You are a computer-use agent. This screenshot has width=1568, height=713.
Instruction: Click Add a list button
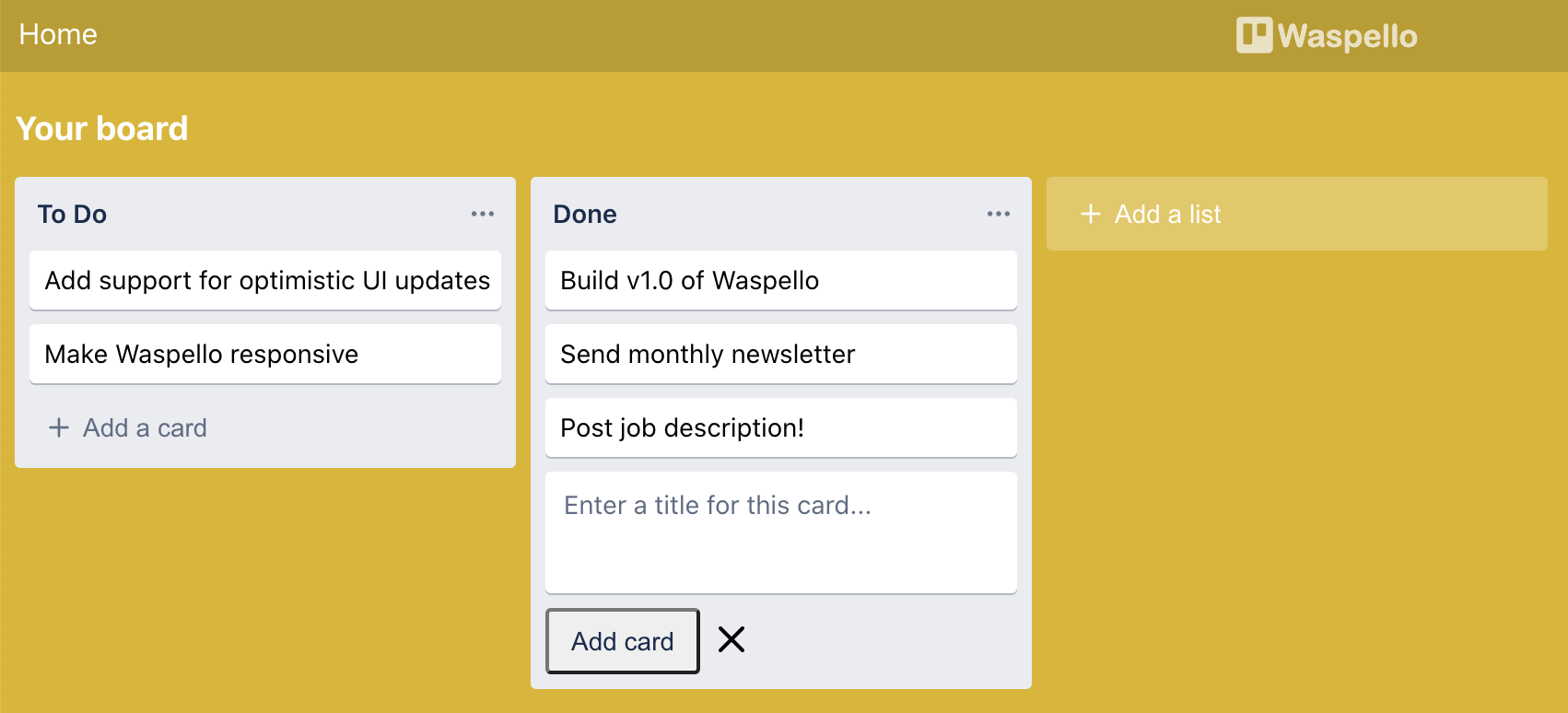pyautogui.click(x=1295, y=214)
